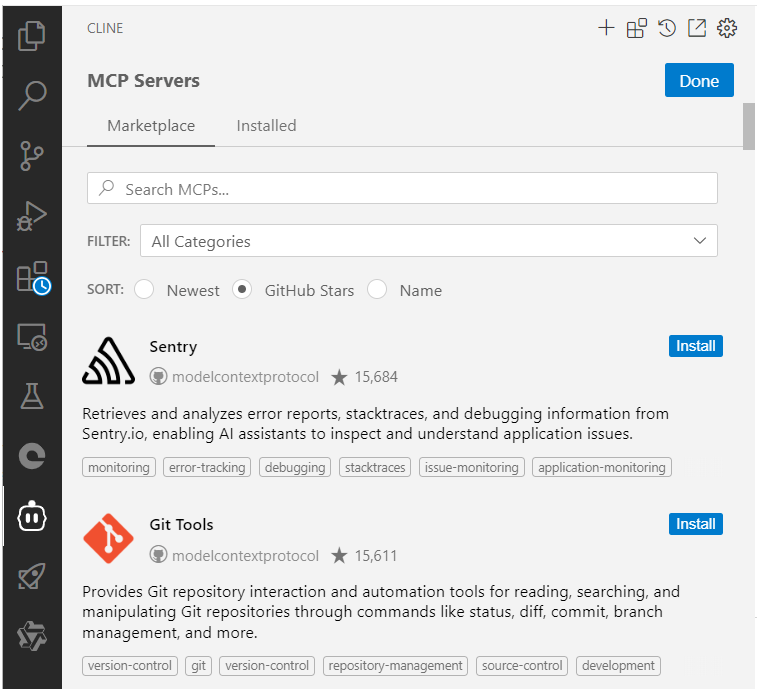Open the Explorer view in activity bar
Image resolution: width=764 pixels, height=698 pixels.
point(32,36)
